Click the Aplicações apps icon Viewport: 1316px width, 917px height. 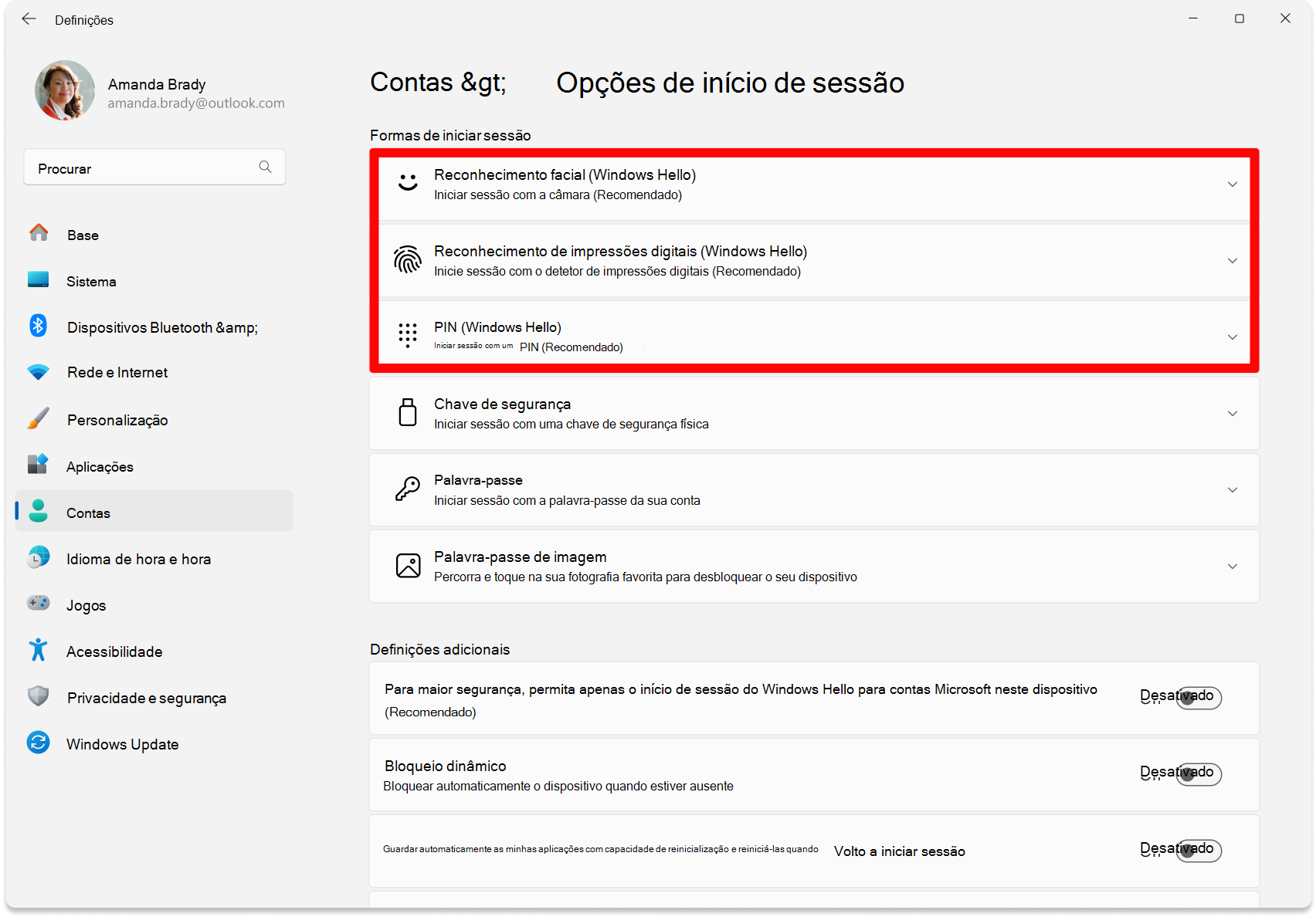pyautogui.click(x=39, y=464)
